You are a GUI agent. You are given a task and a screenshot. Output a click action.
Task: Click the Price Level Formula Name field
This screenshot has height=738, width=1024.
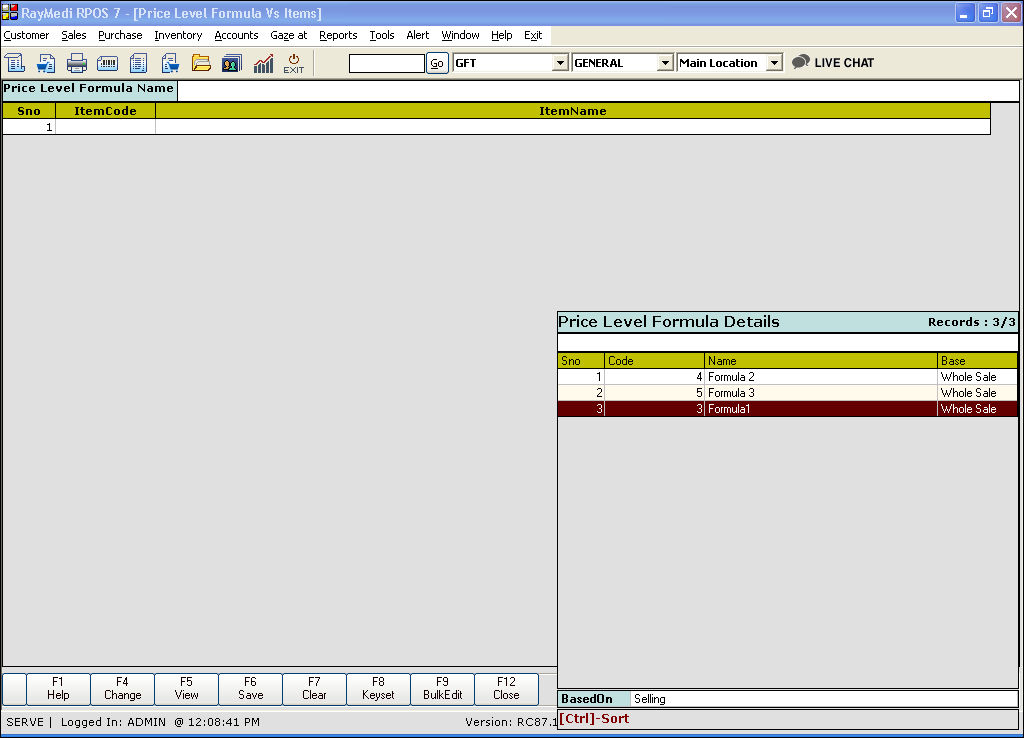pos(598,90)
